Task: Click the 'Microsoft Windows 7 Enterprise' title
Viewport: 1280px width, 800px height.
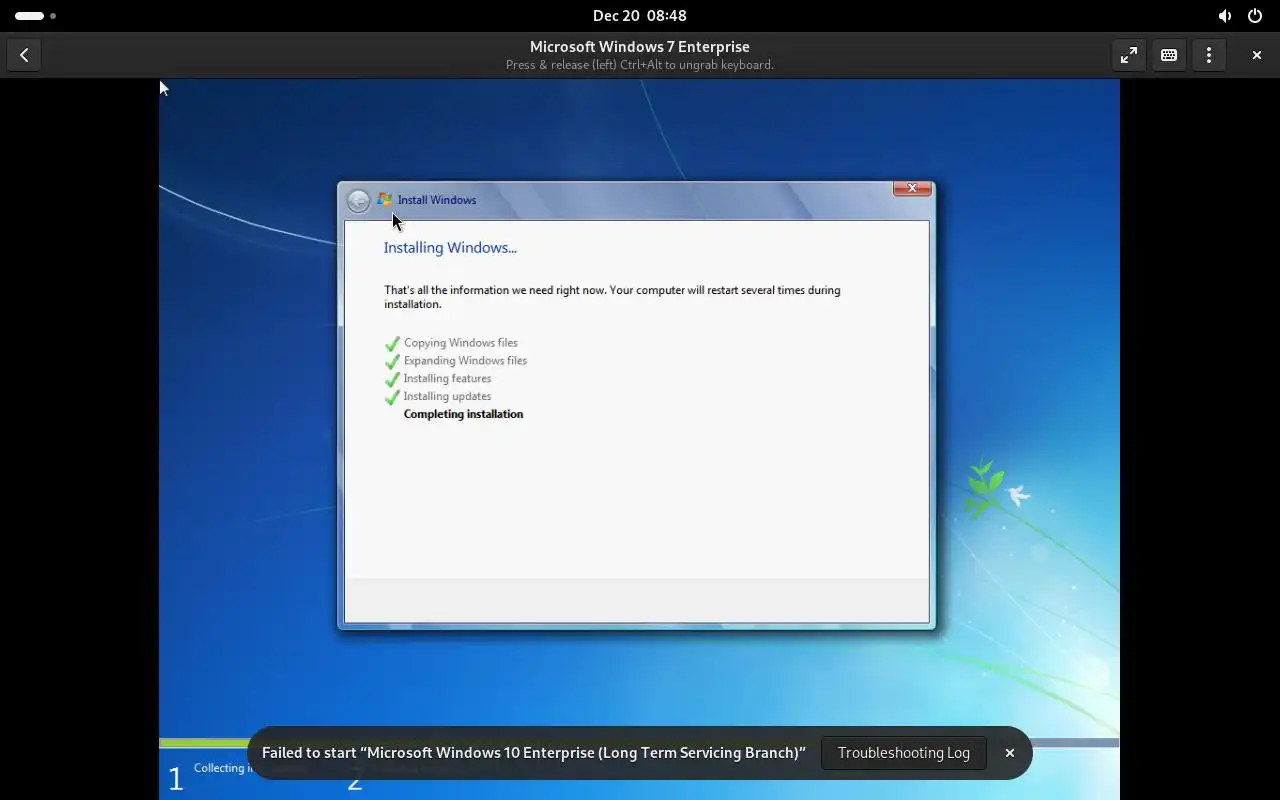Action: (x=639, y=47)
